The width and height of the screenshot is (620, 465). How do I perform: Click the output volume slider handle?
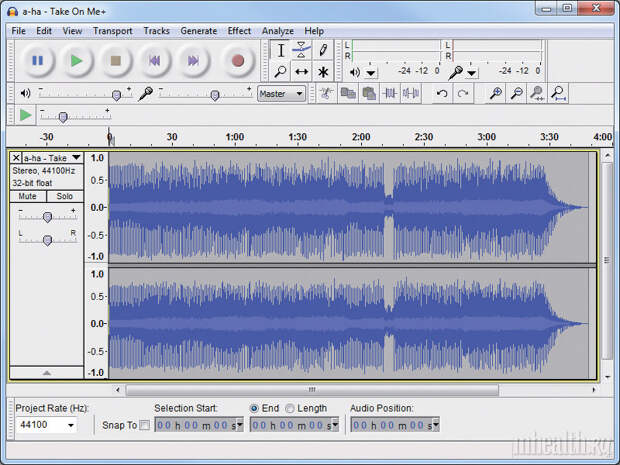(x=116, y=95)
